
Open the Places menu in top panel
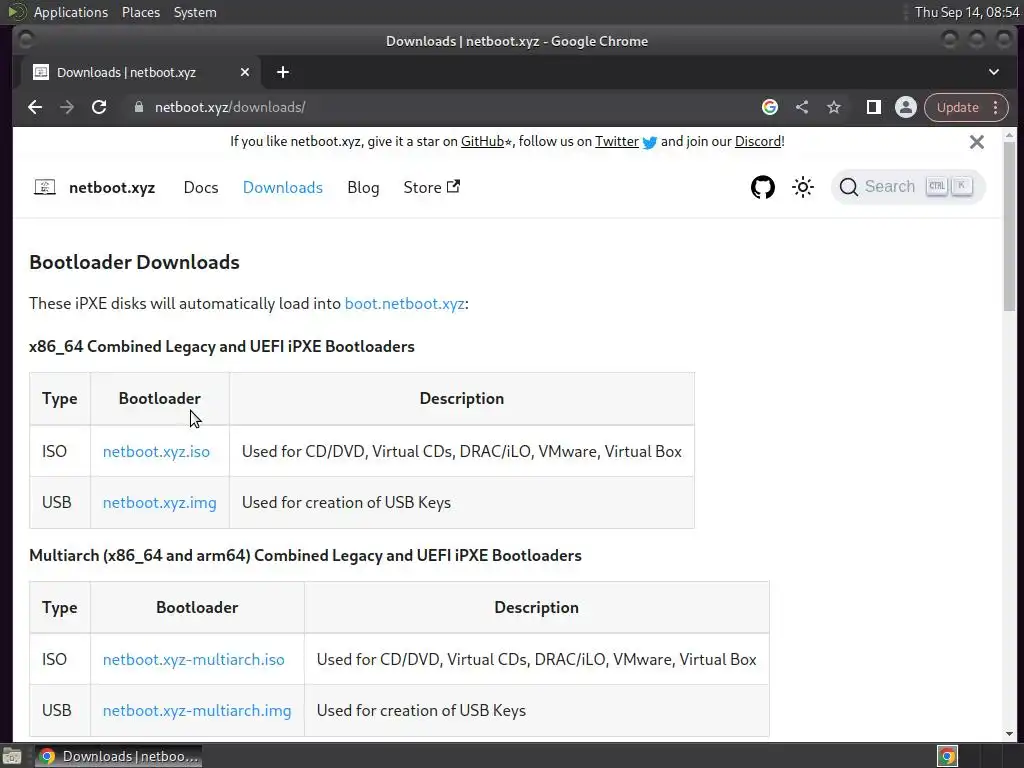(x=141, y=12)
